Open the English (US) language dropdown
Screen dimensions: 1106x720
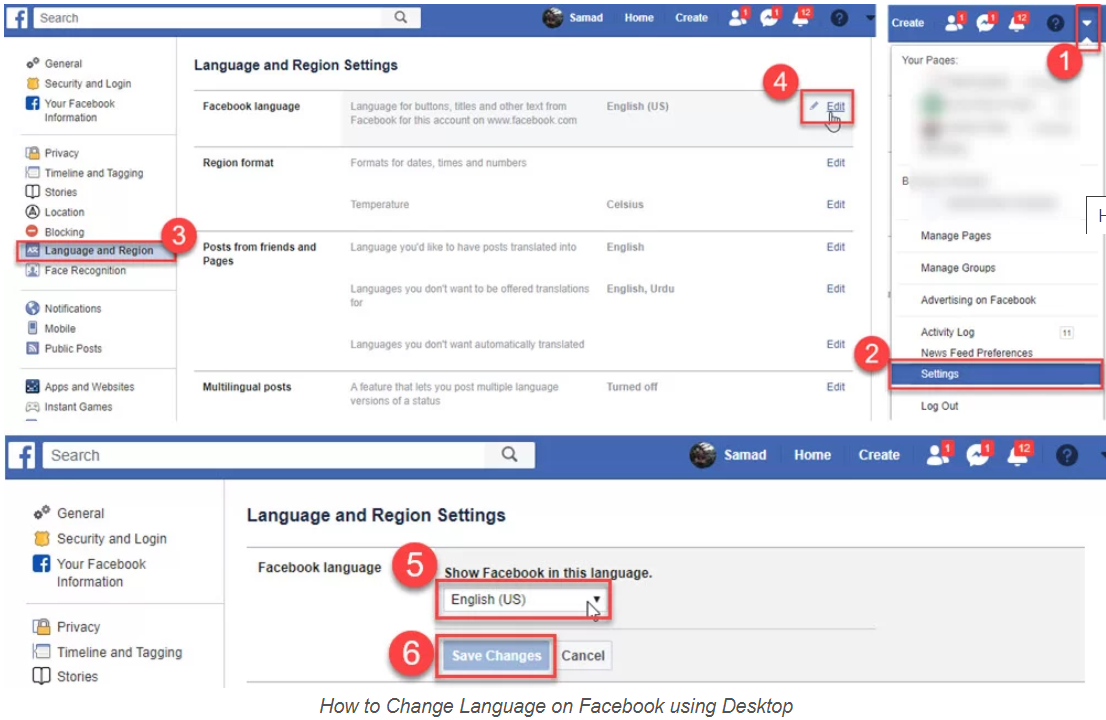coord(523,599)
